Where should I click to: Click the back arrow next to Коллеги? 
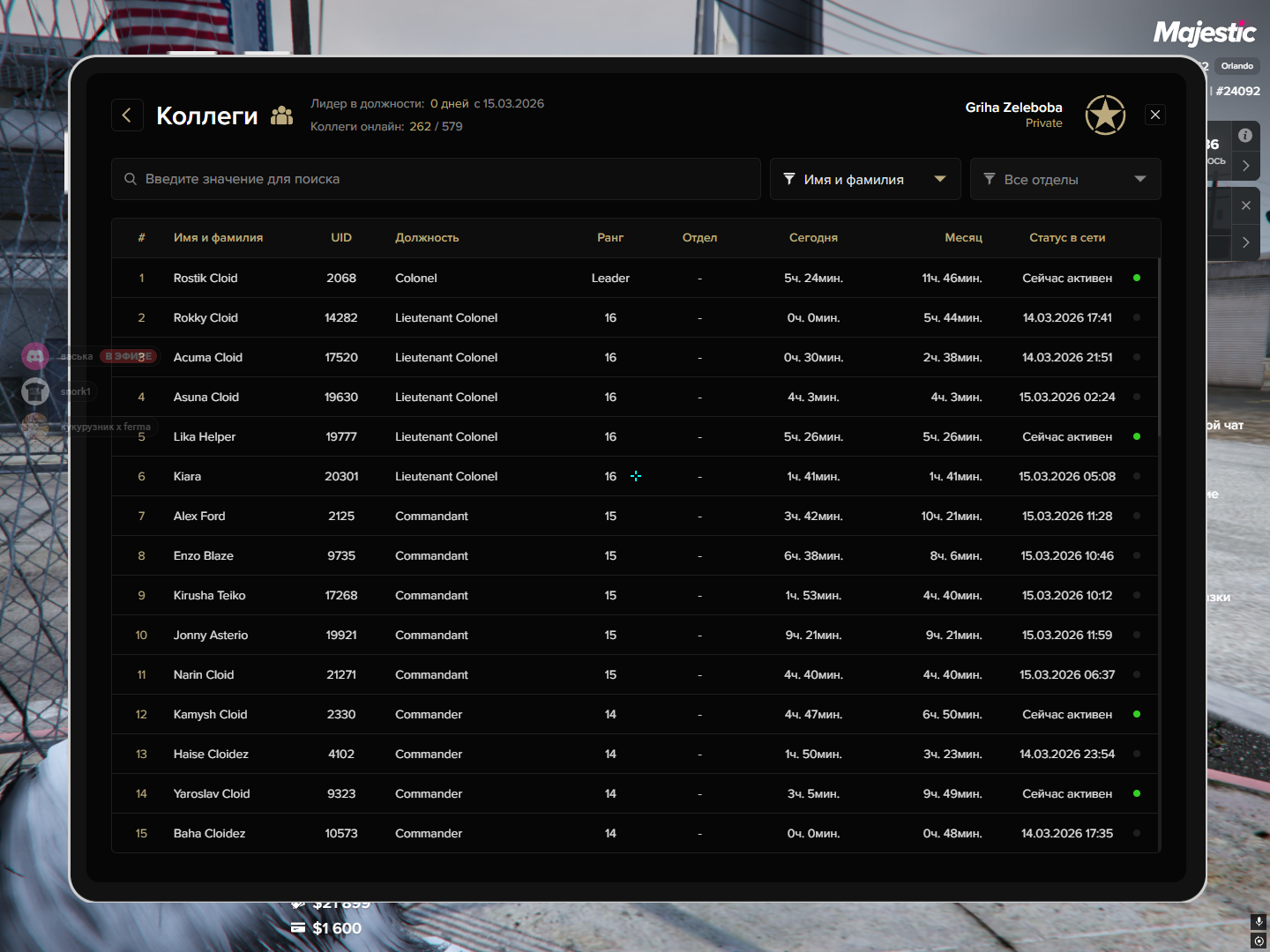point(127,115)
